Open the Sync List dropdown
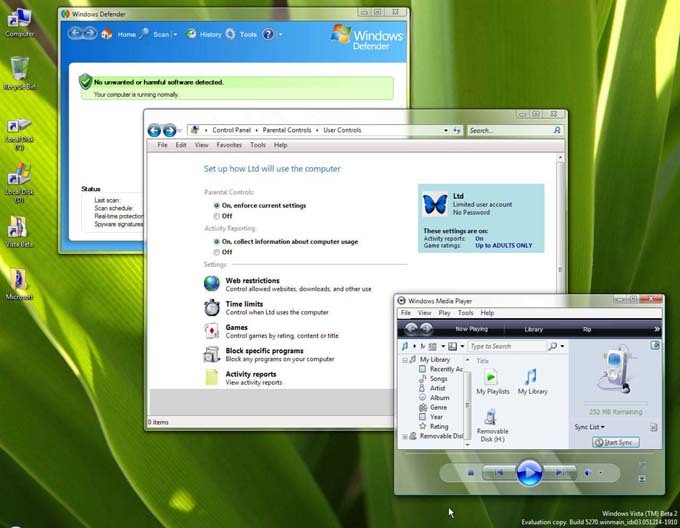The height and width of the screenshot is (528, 680). tap(589, 427)
